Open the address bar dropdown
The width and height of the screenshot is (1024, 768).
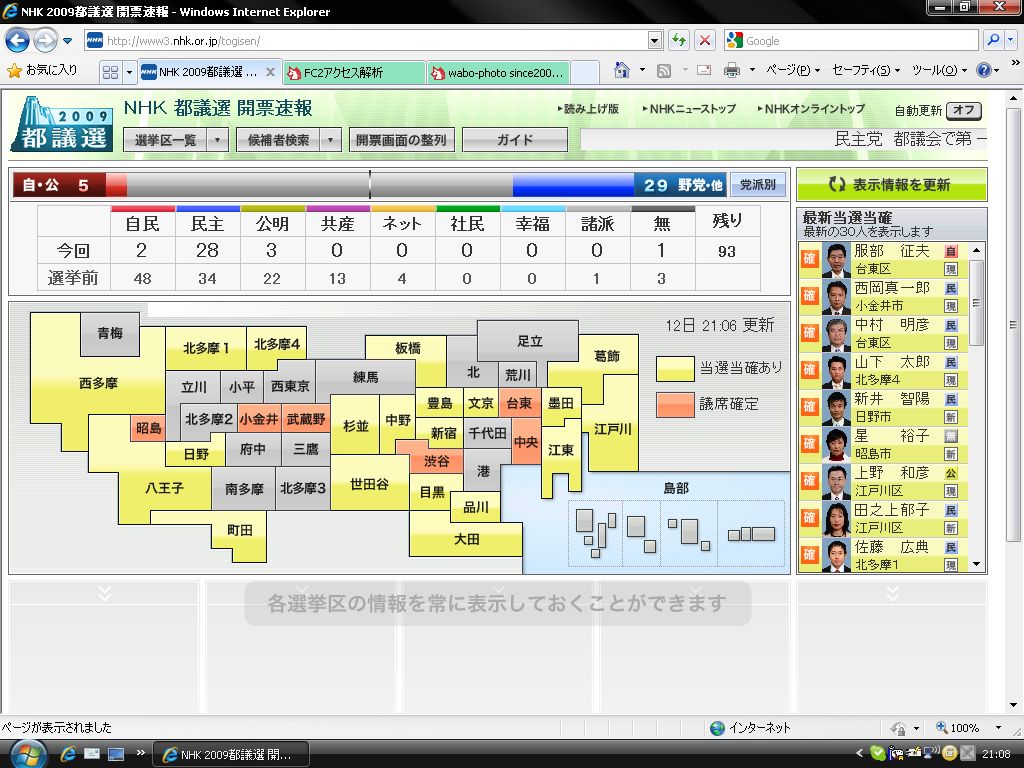point(655,40)
